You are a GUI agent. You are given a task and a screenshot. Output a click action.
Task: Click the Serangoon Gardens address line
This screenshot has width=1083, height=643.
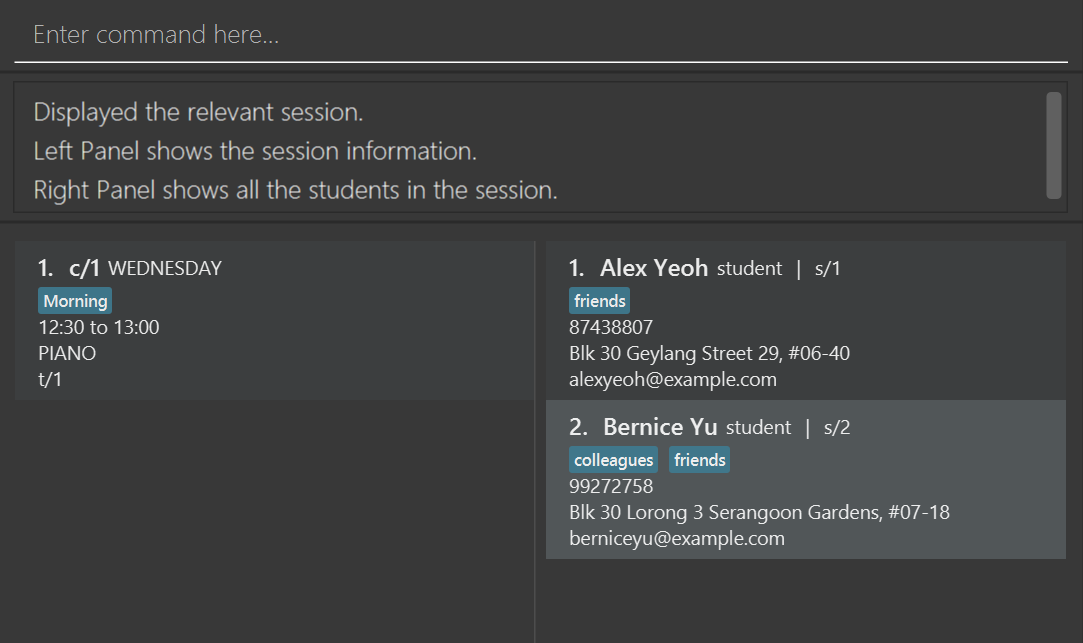[759, 512]
